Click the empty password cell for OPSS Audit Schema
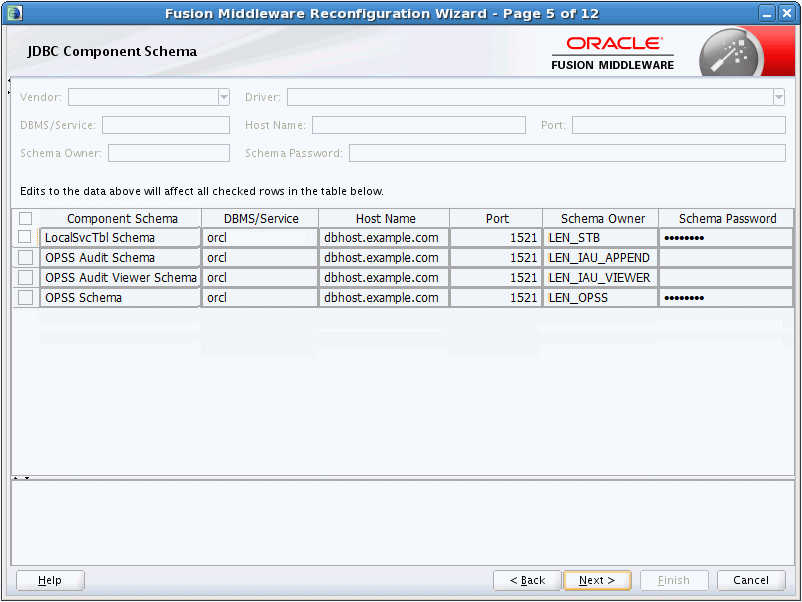This screenshot has height=602, width=802. pyautogui.click(x=726, y=257)
